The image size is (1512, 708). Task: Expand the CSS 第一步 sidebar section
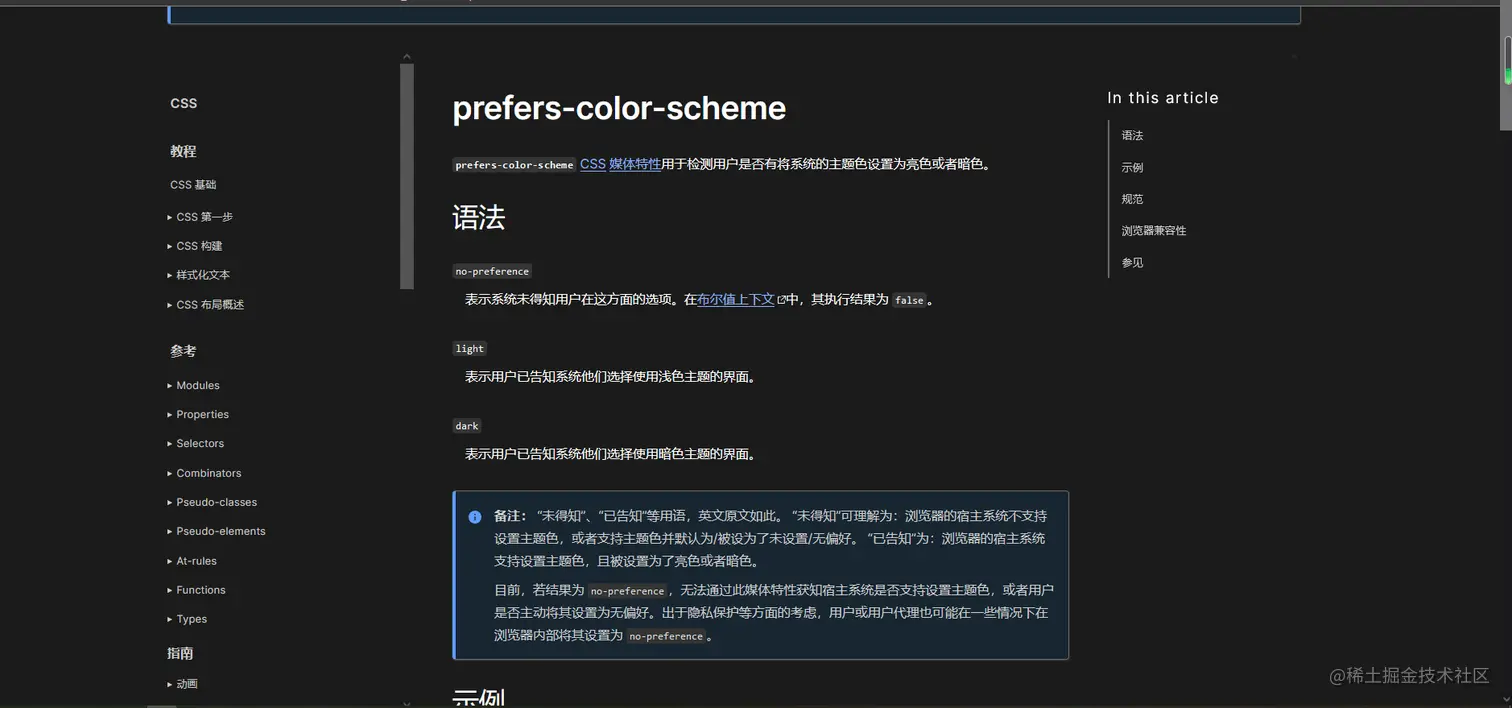200,217
